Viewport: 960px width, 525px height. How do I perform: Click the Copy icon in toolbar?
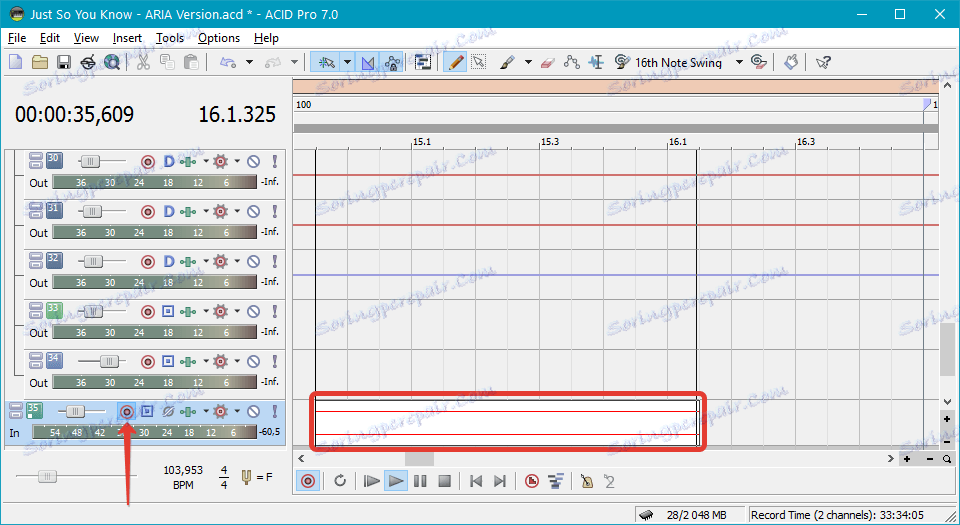click(167, 62)
